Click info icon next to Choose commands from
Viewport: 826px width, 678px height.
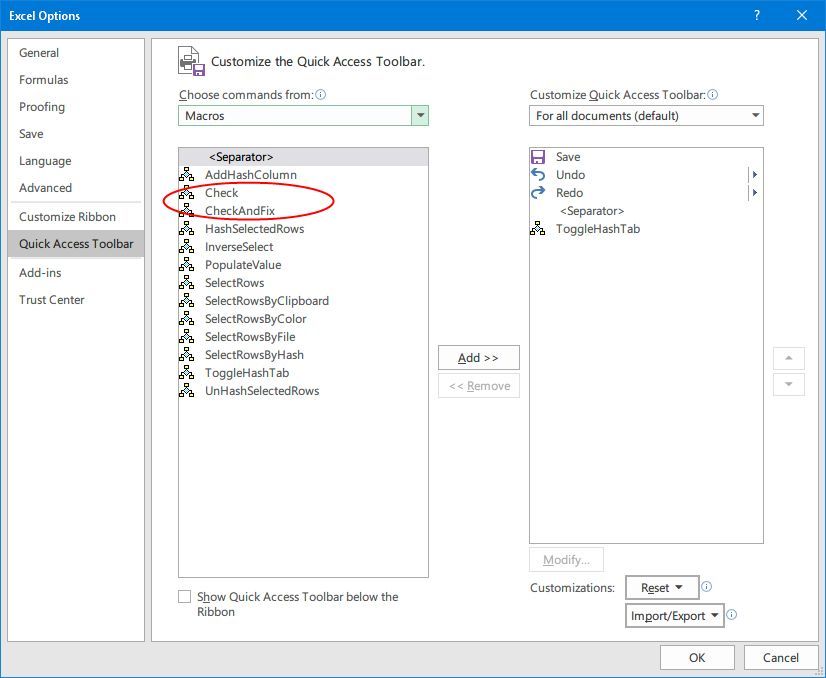pyautogui.click(x=320, y=95)
